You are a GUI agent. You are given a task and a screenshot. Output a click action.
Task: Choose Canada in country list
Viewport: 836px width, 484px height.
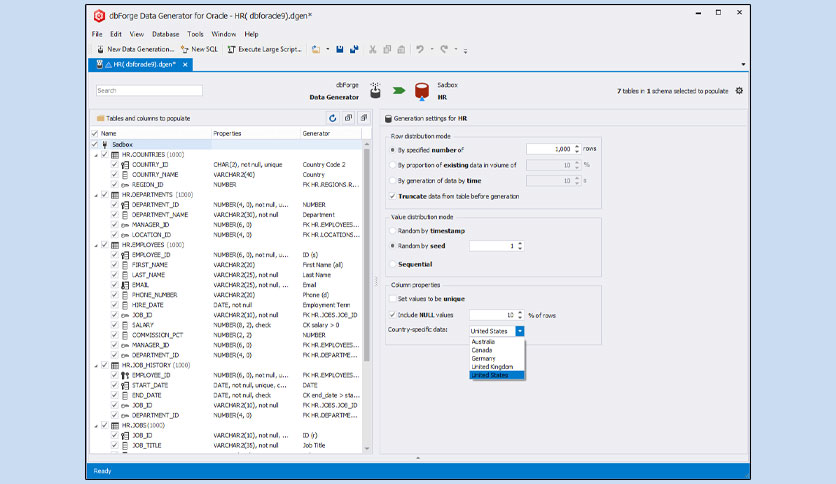497,350
